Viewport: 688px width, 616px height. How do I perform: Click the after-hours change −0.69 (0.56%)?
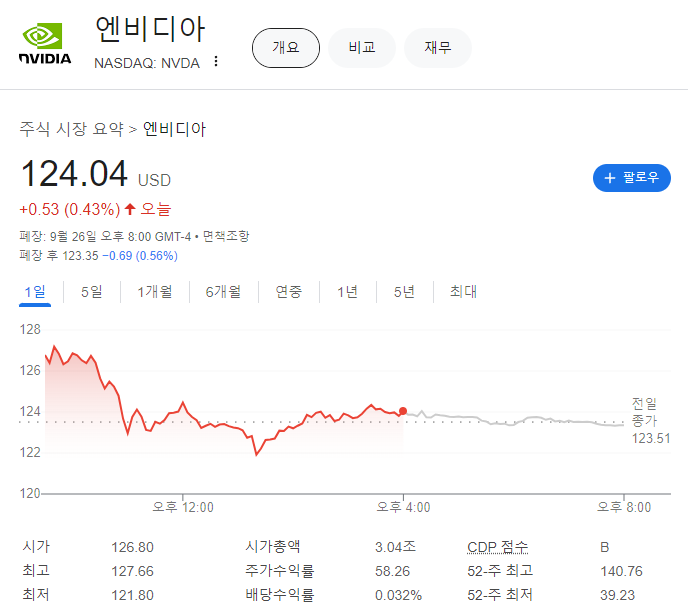tap(140, 256)
